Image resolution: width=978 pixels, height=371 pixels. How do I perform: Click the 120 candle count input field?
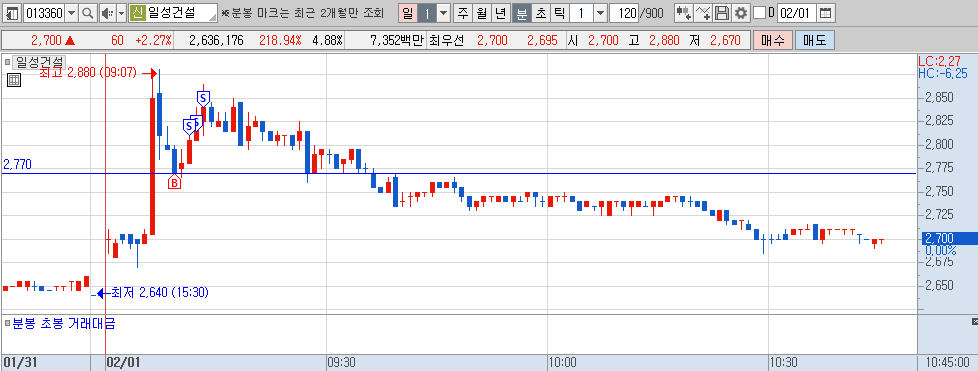624,13
